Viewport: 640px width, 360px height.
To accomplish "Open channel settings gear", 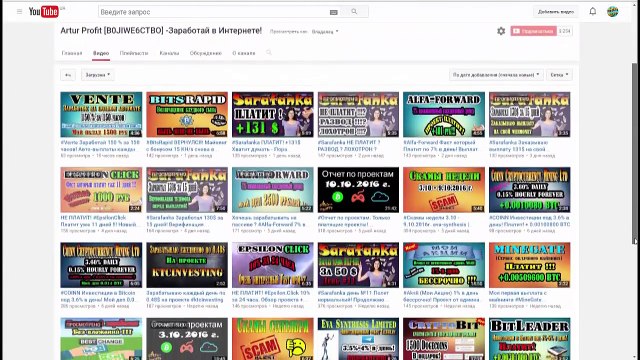I will click(x=501, y=31).
